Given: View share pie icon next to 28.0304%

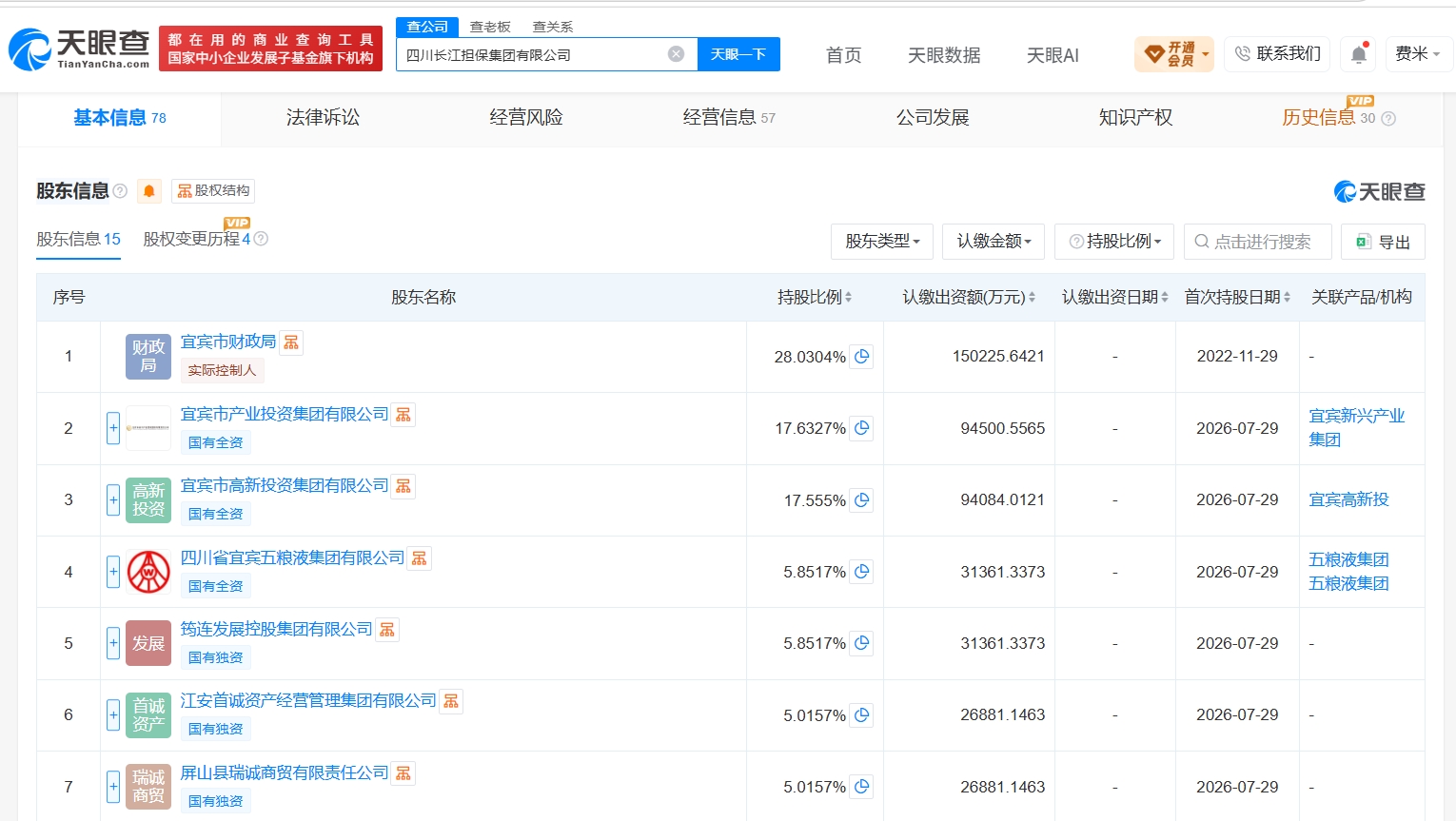Looking at the screenshot, I should click(x=861, y=357).
